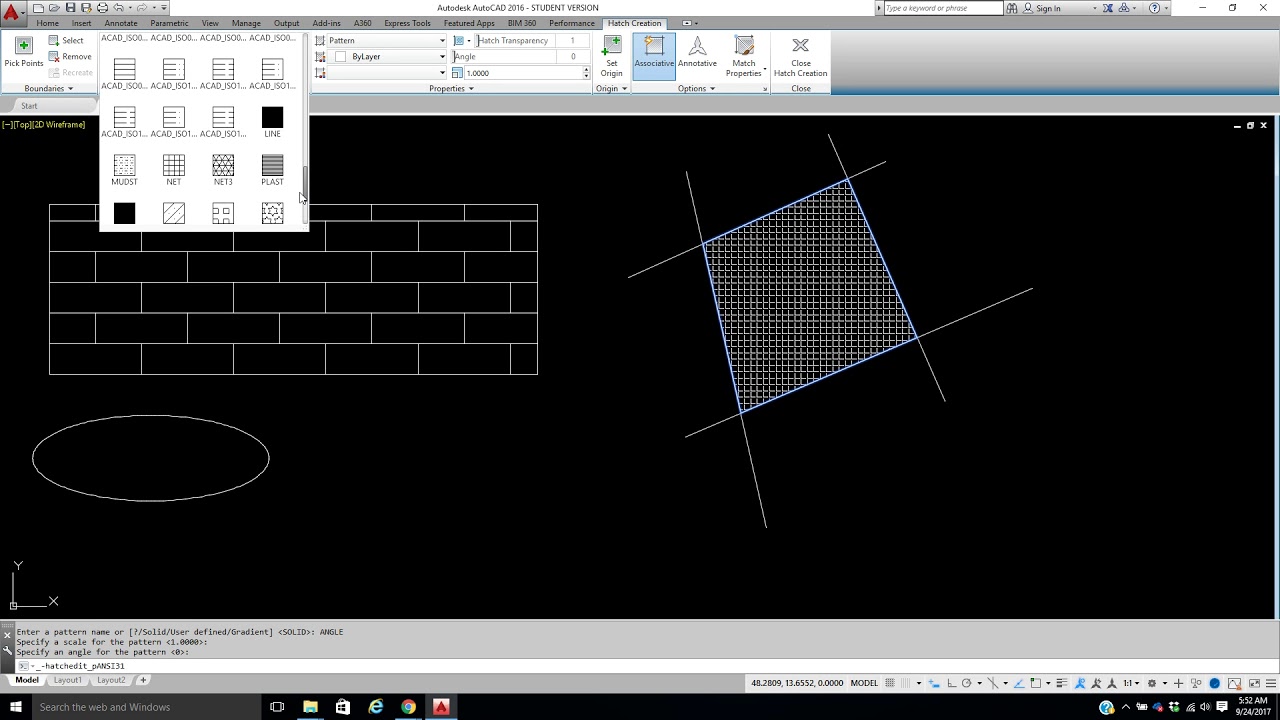
Task: Choose the NET hatch pattern swatch
Action: pos(174,170)
